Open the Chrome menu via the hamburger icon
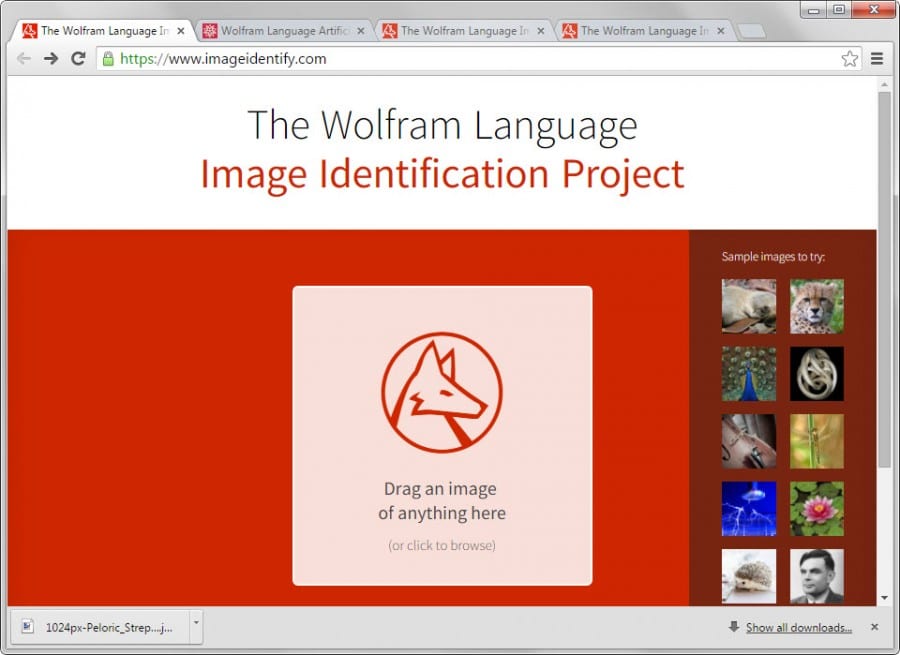The image size is (900, 655). click(877, 59)
